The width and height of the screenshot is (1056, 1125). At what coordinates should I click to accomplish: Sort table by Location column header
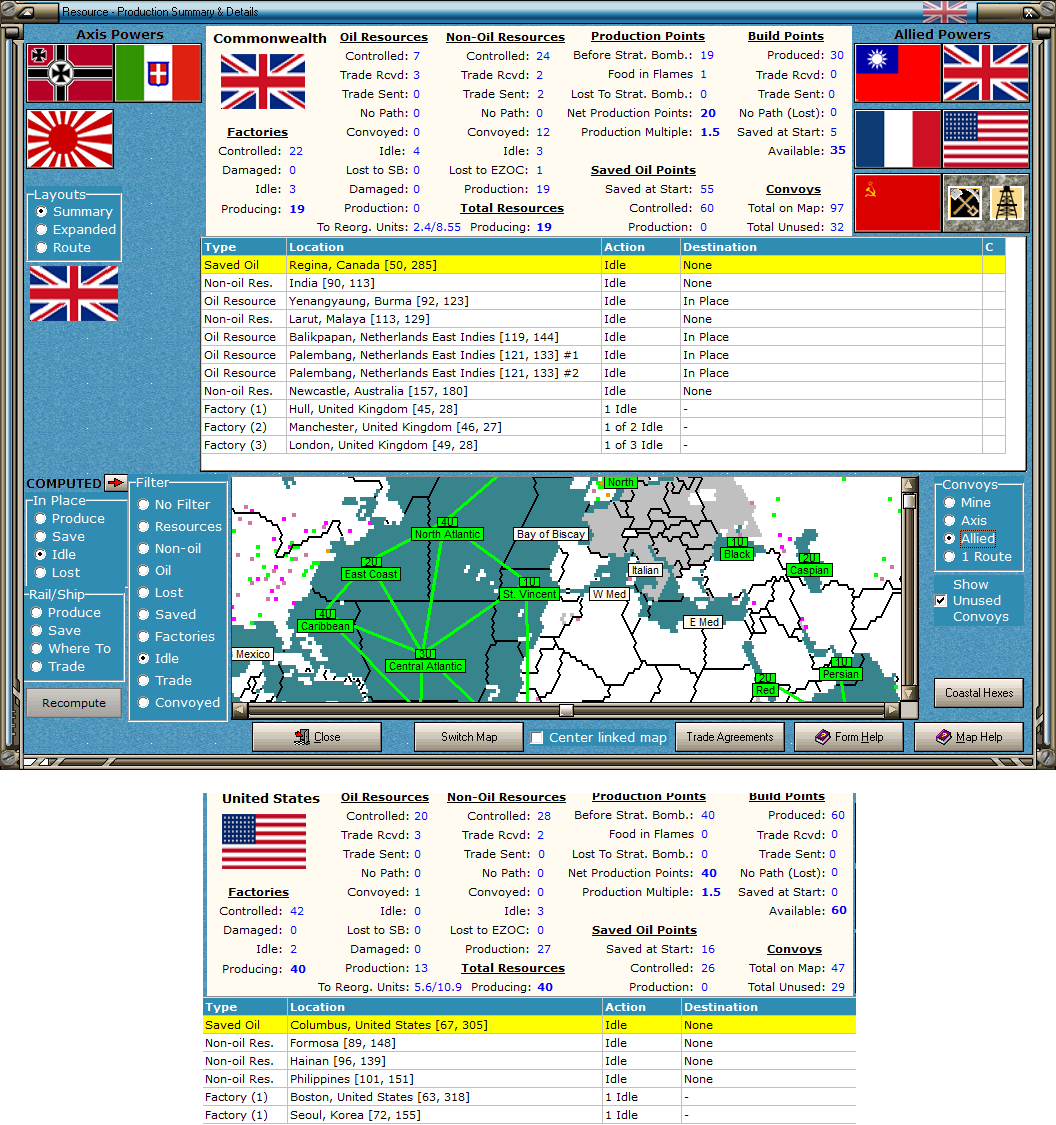[x=444, y=247]
